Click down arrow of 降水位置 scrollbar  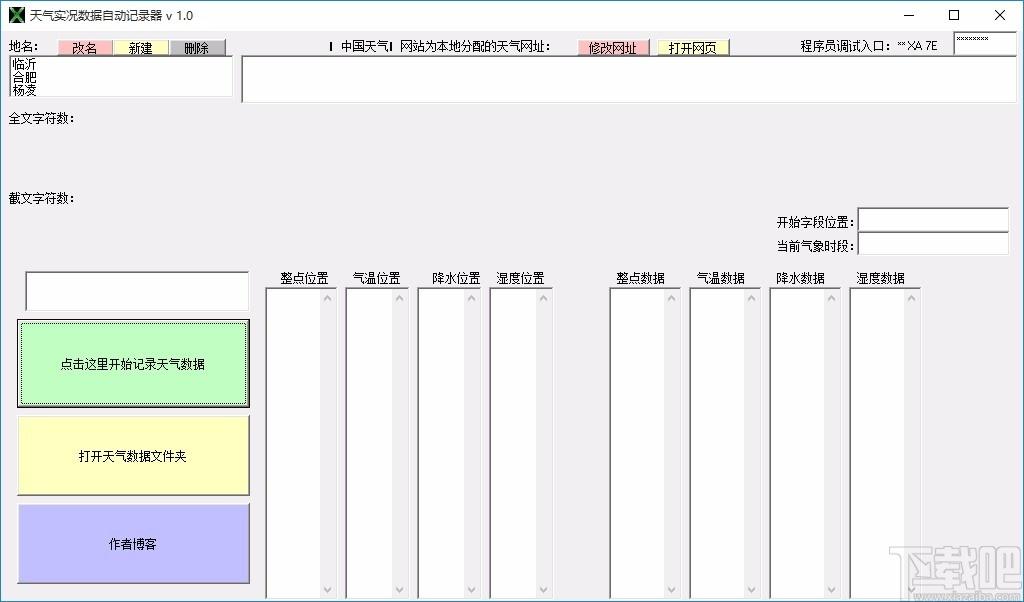[471, 590]
